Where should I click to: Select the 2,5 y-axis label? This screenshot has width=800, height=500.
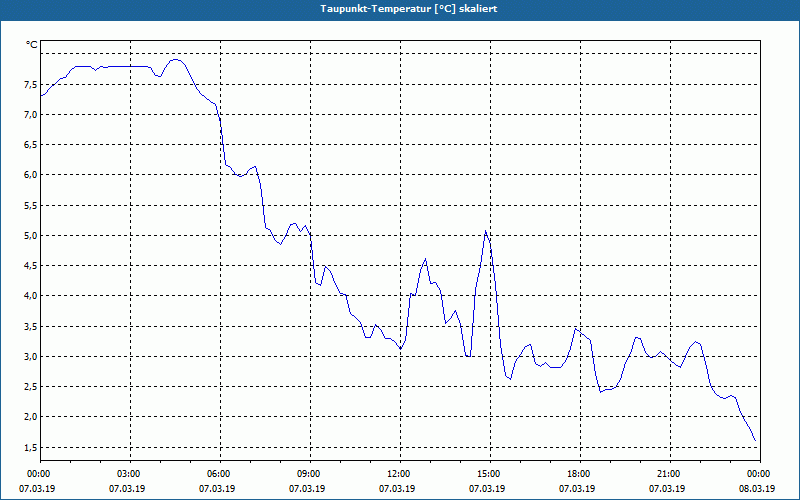(x=31, y=387)
